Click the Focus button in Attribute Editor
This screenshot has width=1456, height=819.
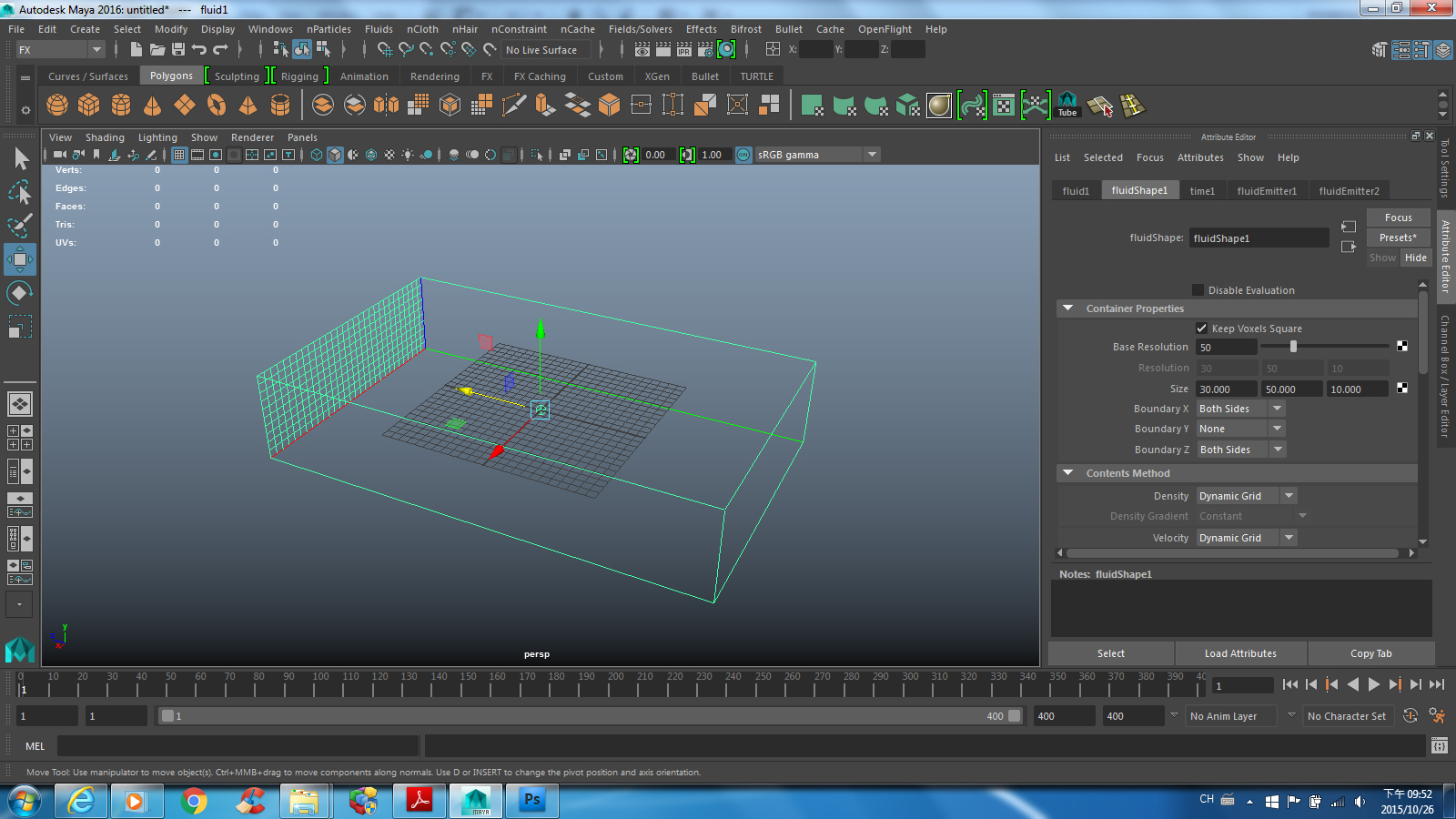(x=1397, y=217)
